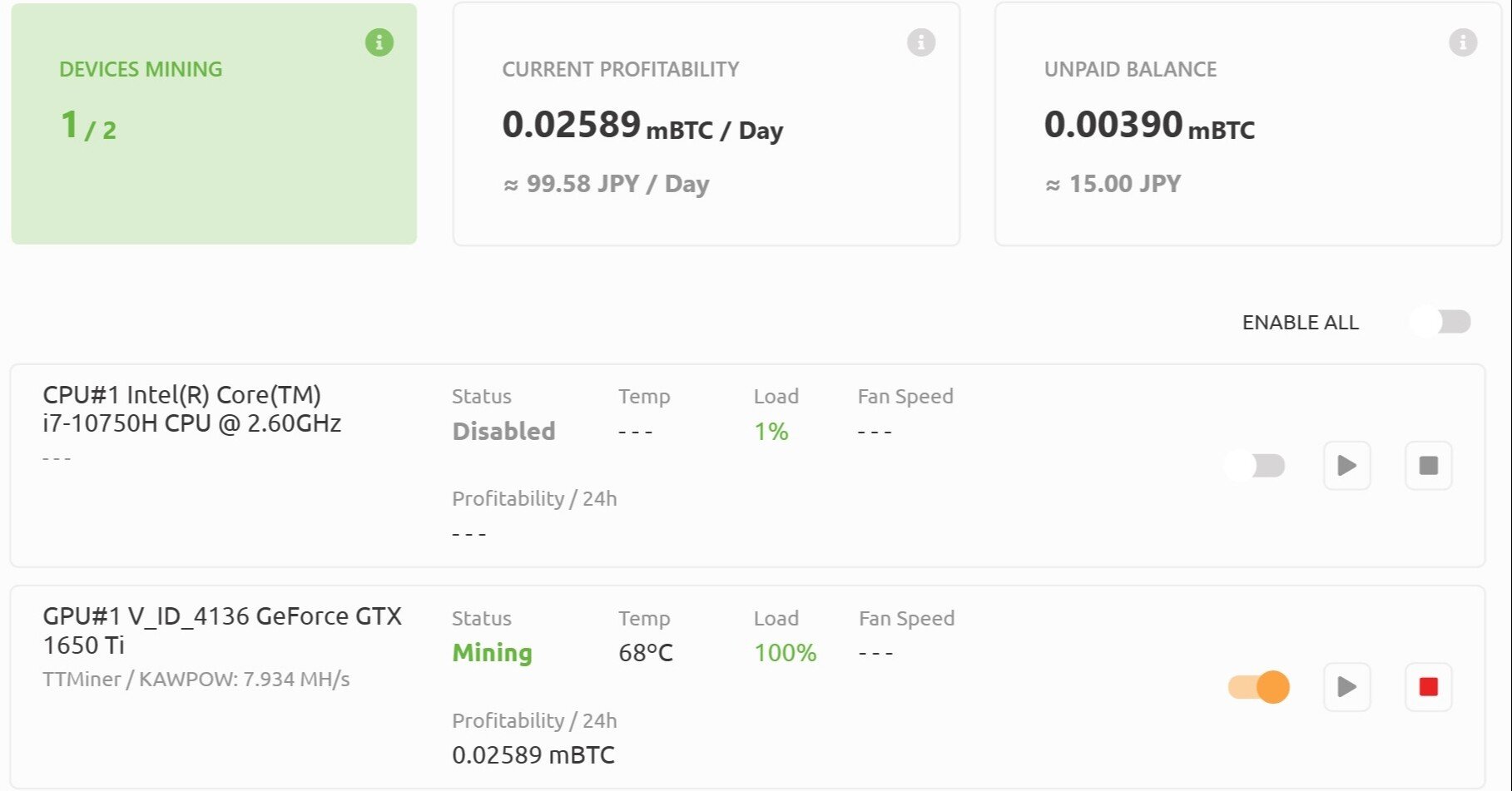Click the CPU#1 Intel Core i7-10750H name
The height and width of the screenshot is (791, 1512).
click(192, 409)
